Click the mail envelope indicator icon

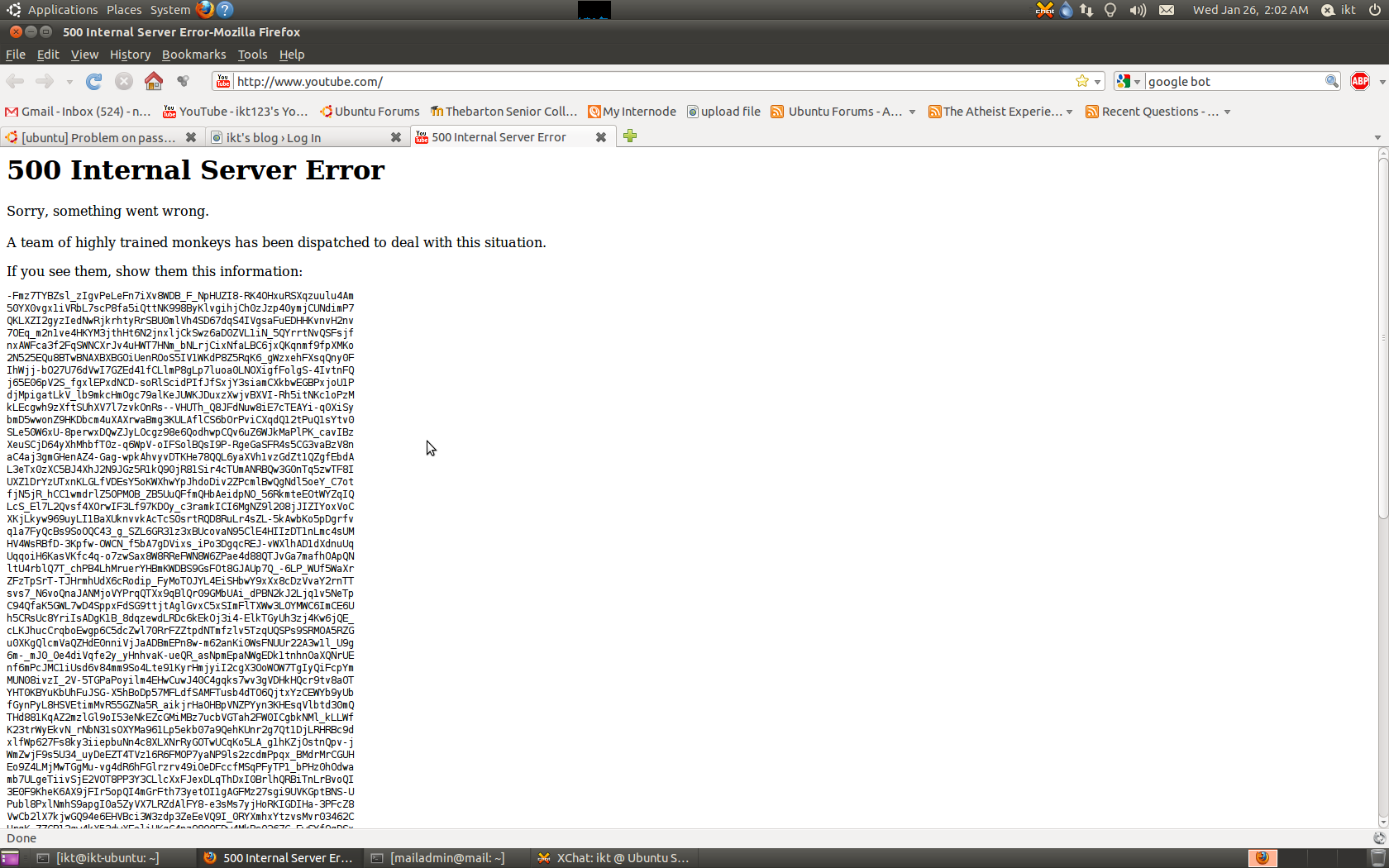click(1167, 10)
